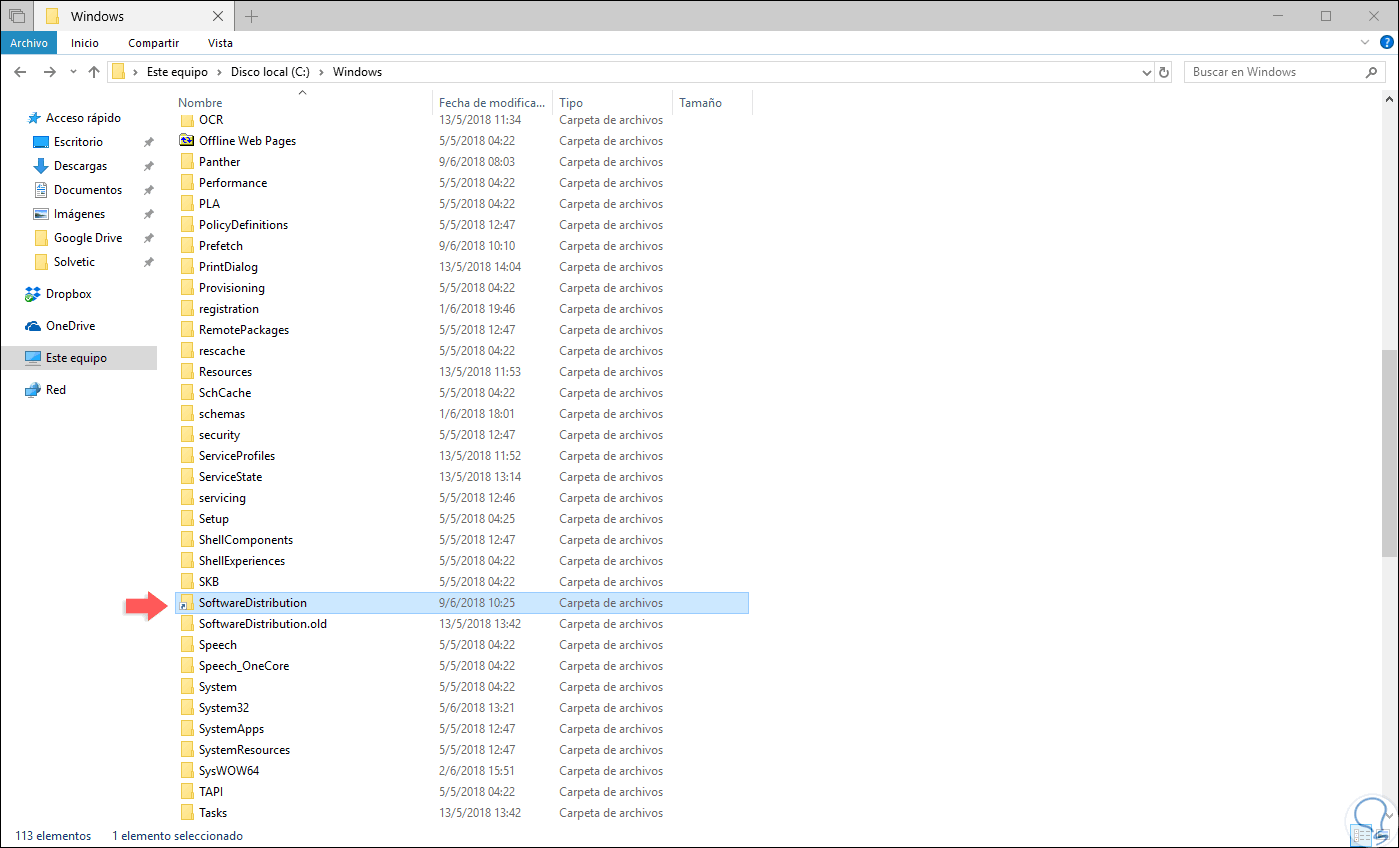Image resolution: width=1399 pixels, height=848 pixels.
Task: Go up one folder level arrow
Action: click(x=94, y=72)
